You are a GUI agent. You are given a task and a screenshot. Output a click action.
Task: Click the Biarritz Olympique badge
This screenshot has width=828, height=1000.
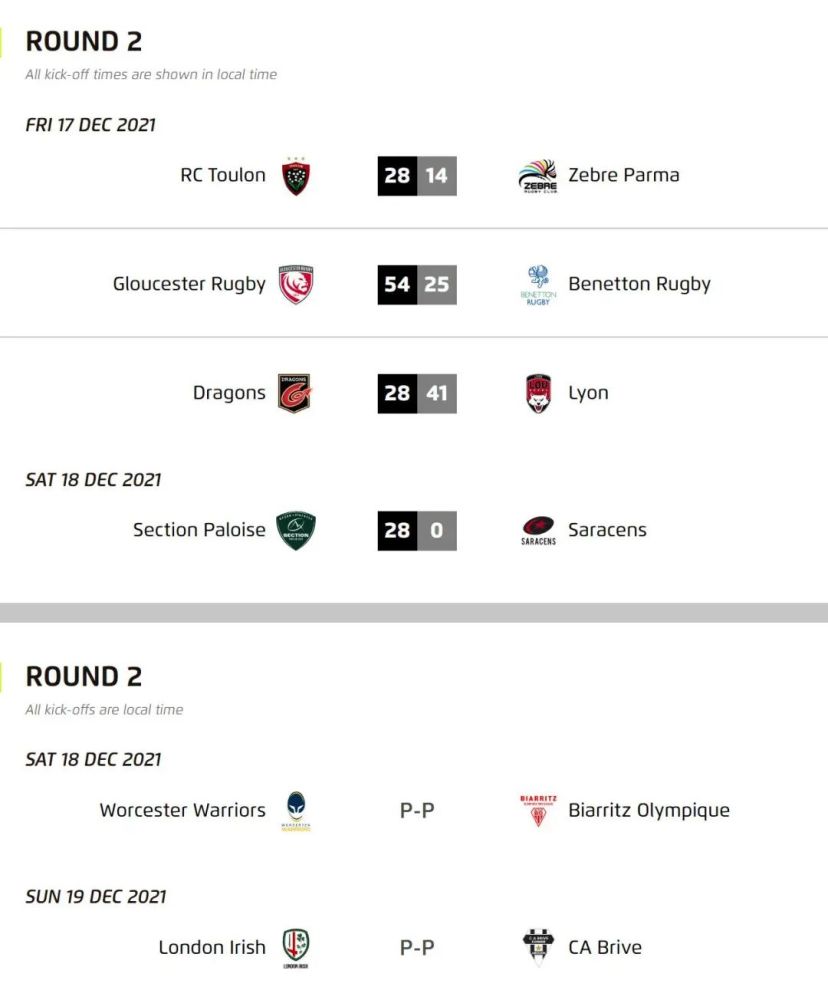click(538, 811)
